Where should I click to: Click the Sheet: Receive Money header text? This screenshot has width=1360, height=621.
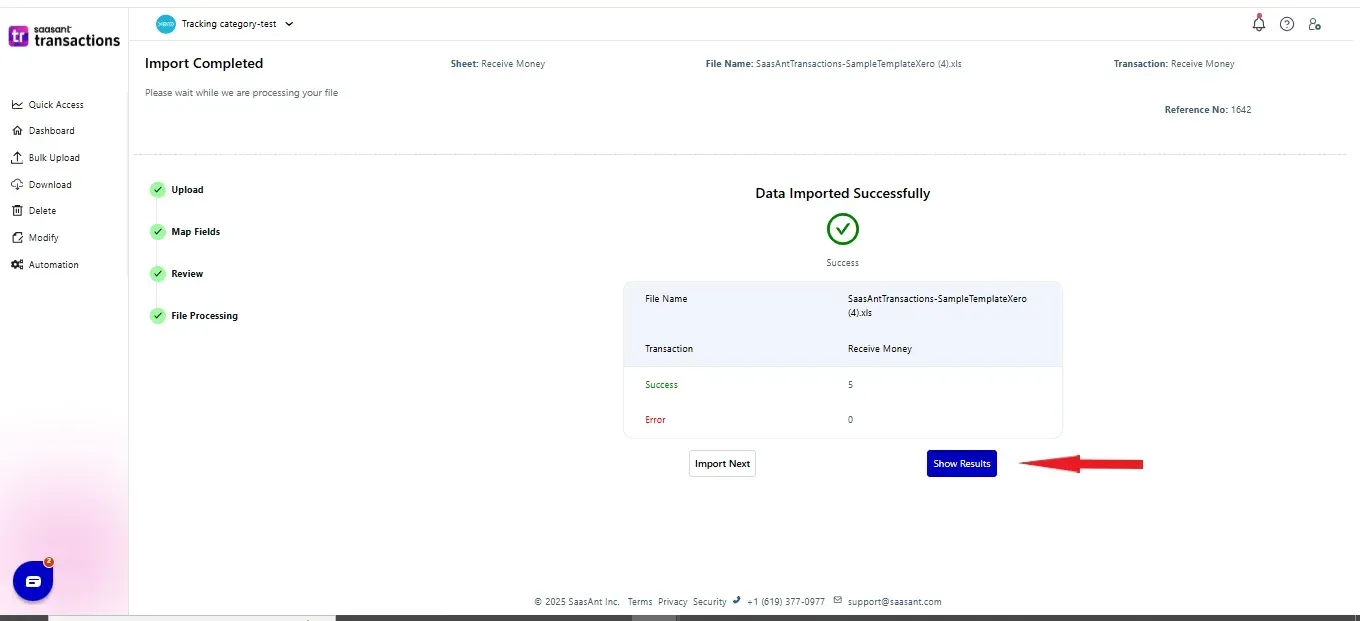pyautogui.click(x=498, y=64)
